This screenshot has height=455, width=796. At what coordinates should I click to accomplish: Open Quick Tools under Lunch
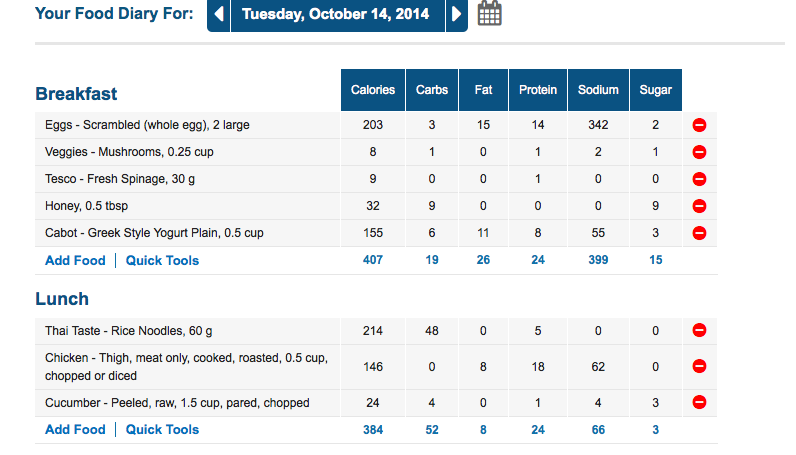(x=162, y=429)
